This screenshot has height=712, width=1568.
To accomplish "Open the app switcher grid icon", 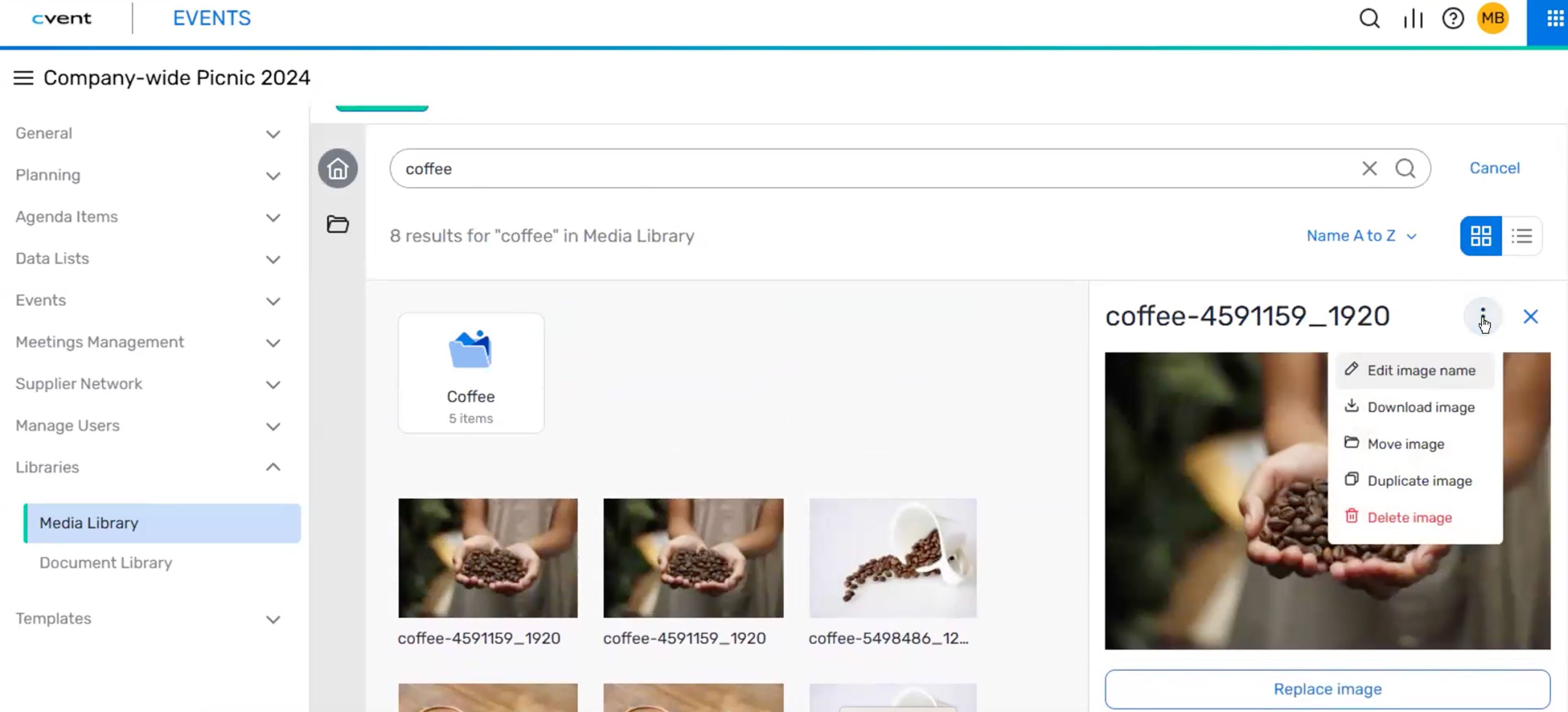I will pos(1555,19).
